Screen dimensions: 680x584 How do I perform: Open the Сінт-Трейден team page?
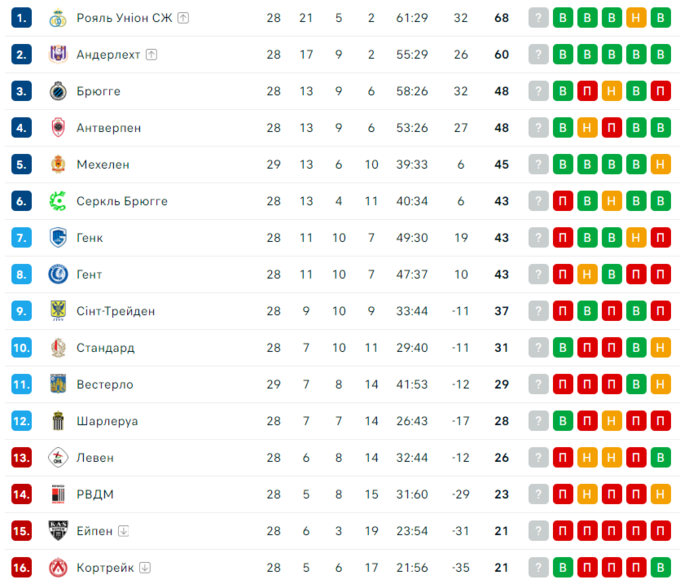point(115,311)
